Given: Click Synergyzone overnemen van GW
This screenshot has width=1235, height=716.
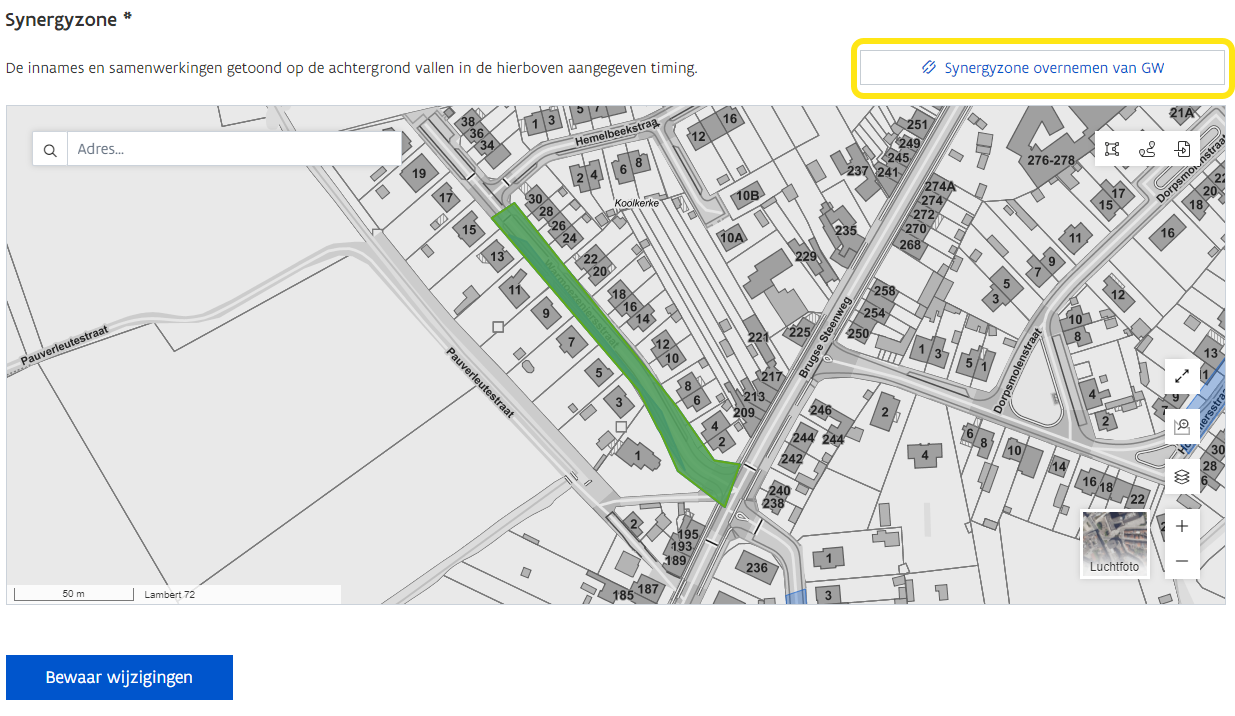Looking at the screenshot, I should (x=1042, y=68).
